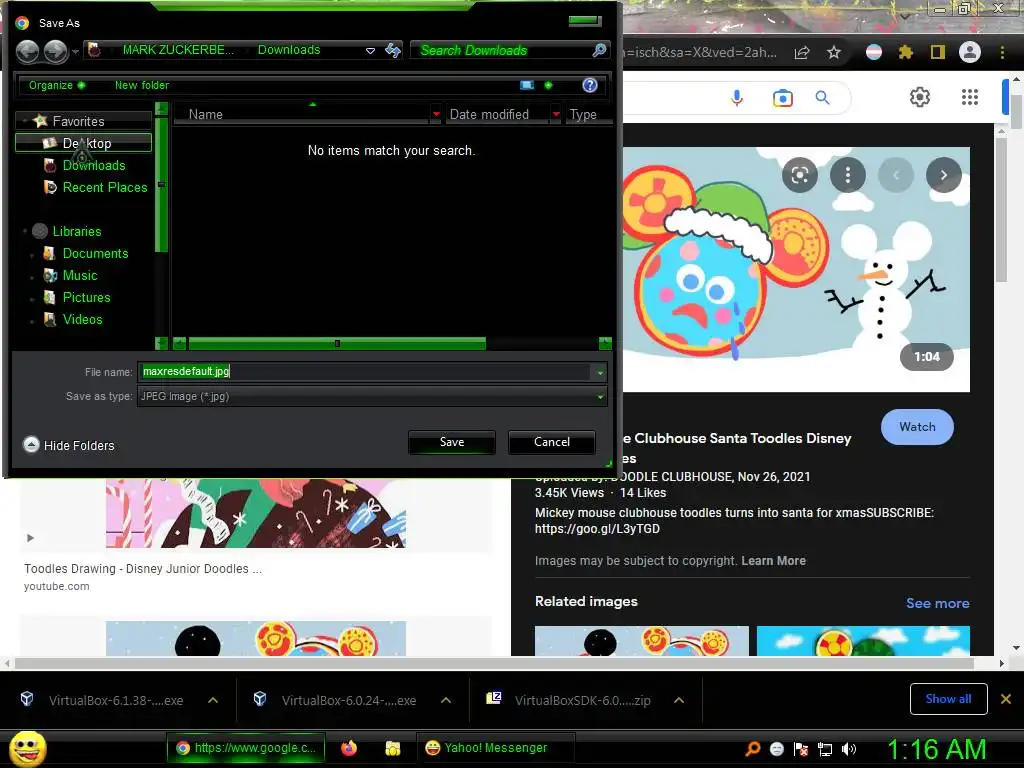Click the Watch button
This screenshot has width=1024, height=768.
click(x=917, y=427)
